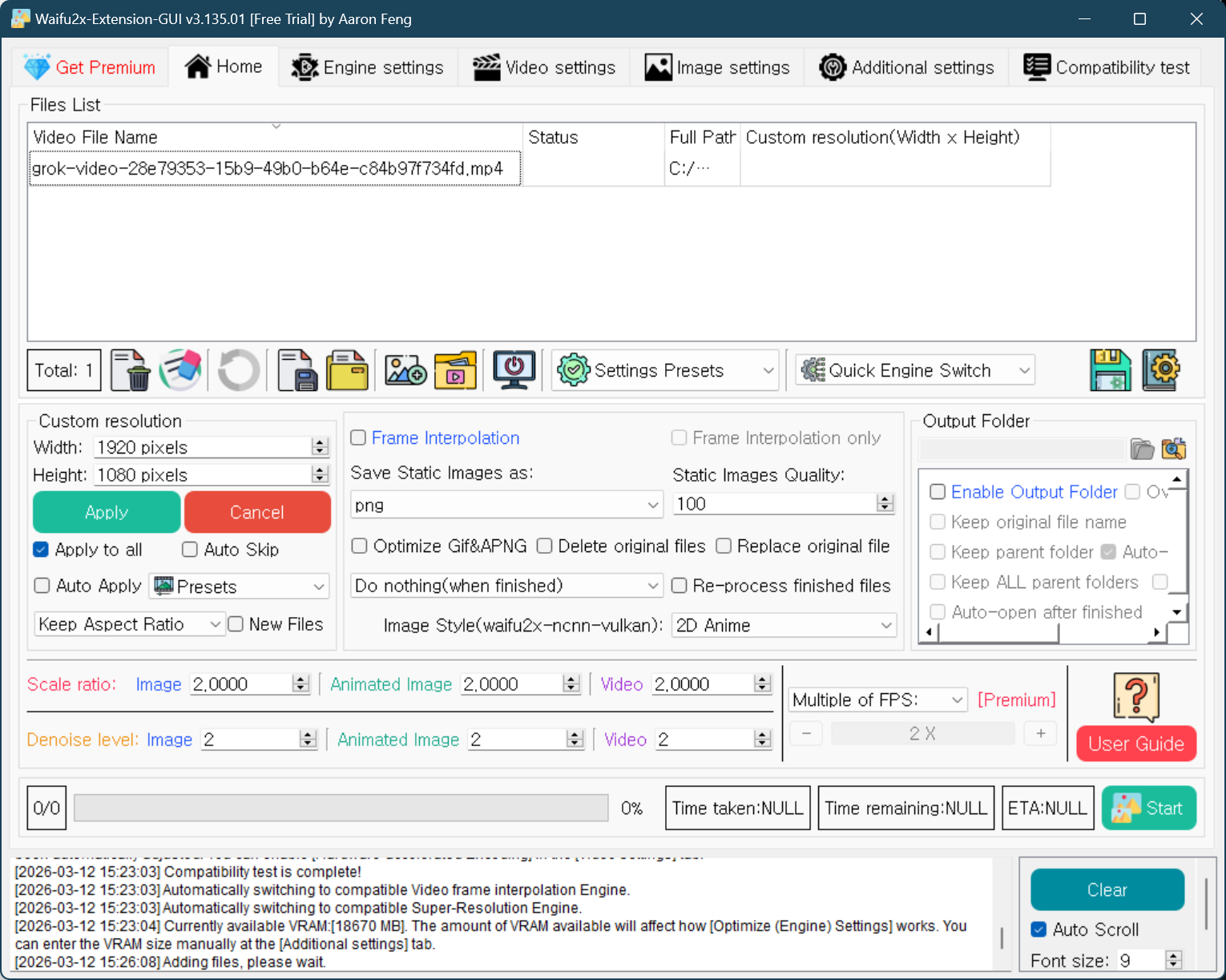Click the add video folder icon
Screen dimensions: 1226x980
coord(455,370)
